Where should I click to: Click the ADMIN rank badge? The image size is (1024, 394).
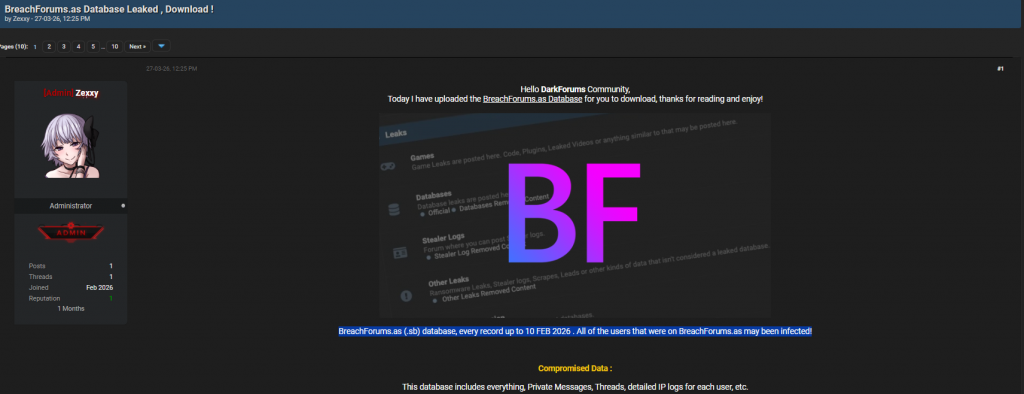point(71,232)
